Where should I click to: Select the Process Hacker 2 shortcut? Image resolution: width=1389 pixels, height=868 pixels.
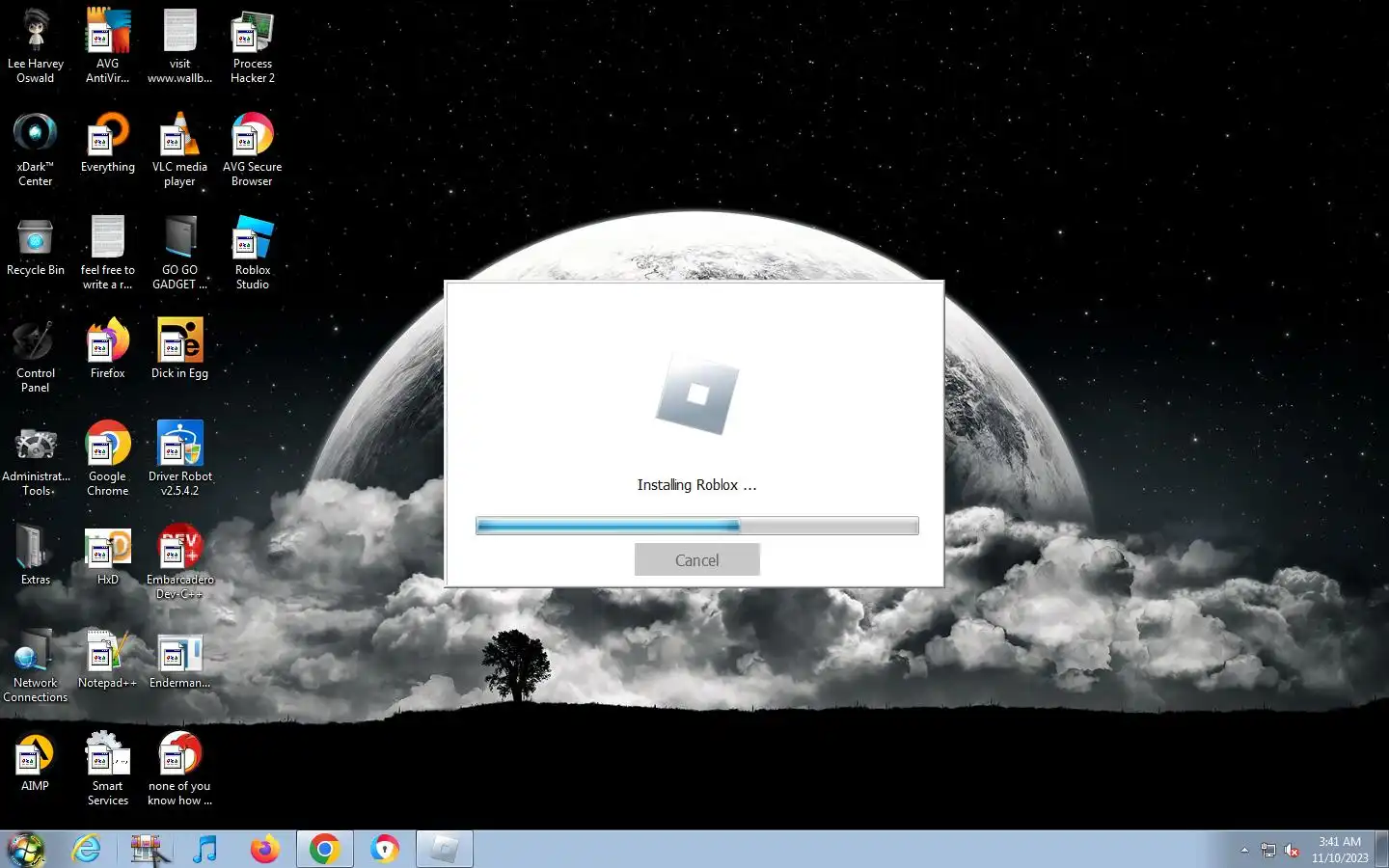click(253, 45)
